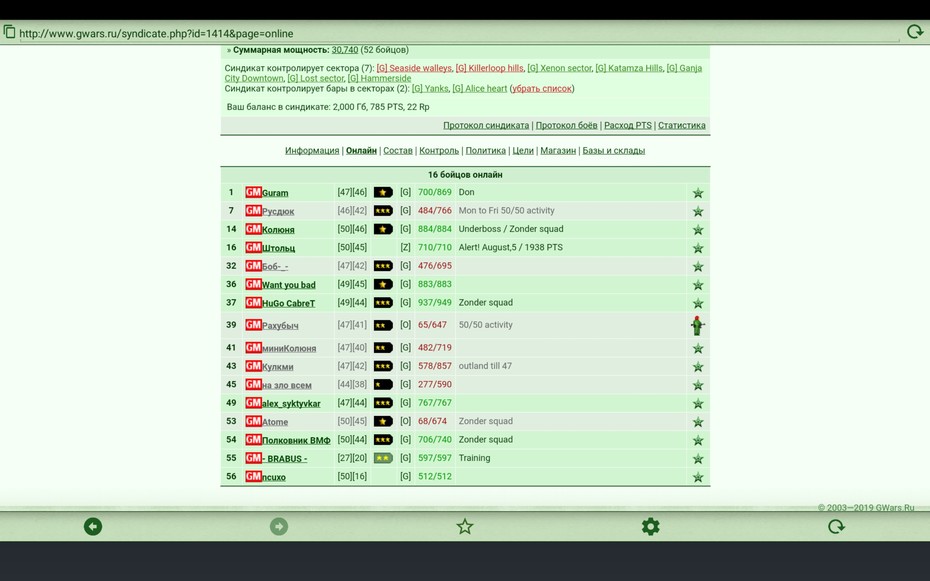This screenshot has height=581, width=930.
Task: Open bar link Yanks
Action: pyautogui.click(x=430, y=88)
